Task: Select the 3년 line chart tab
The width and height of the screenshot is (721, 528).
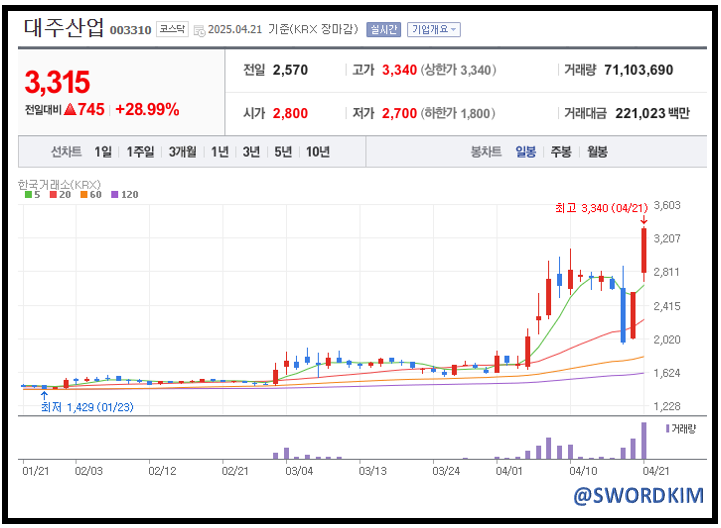Action: pyautogui.click(x=251, y=151)
